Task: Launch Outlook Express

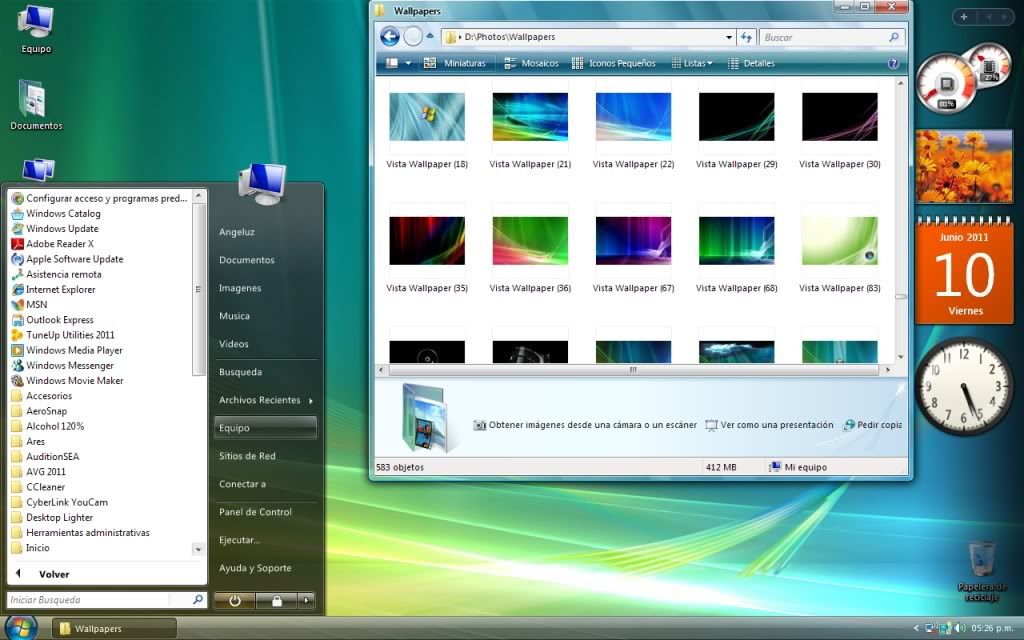Action: (x=53, y=319)
